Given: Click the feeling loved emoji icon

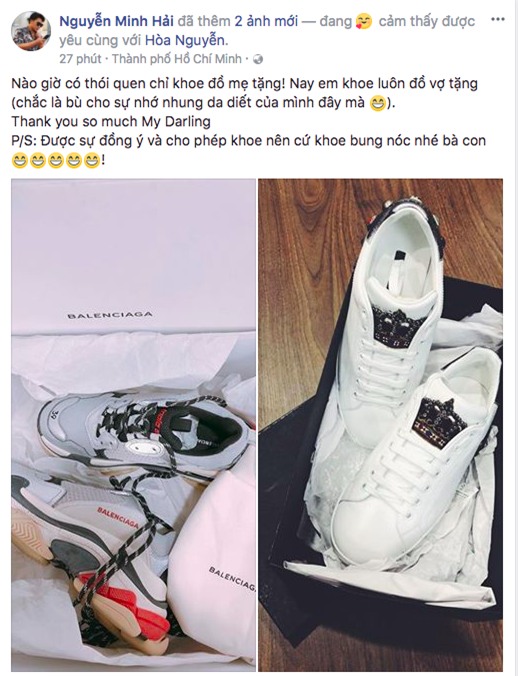Looking at the screenshot, I should click(x=364, y=21).
